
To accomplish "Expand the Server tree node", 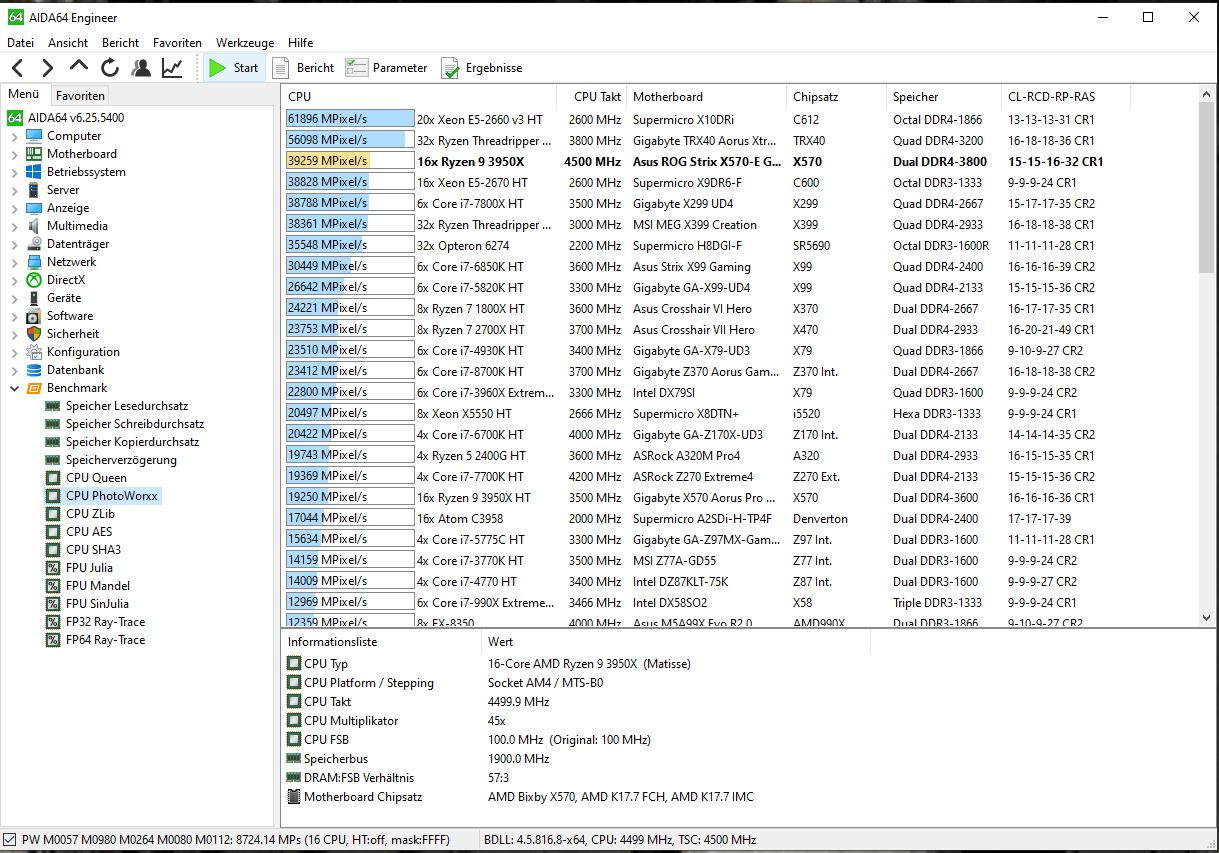I will 14,190.
